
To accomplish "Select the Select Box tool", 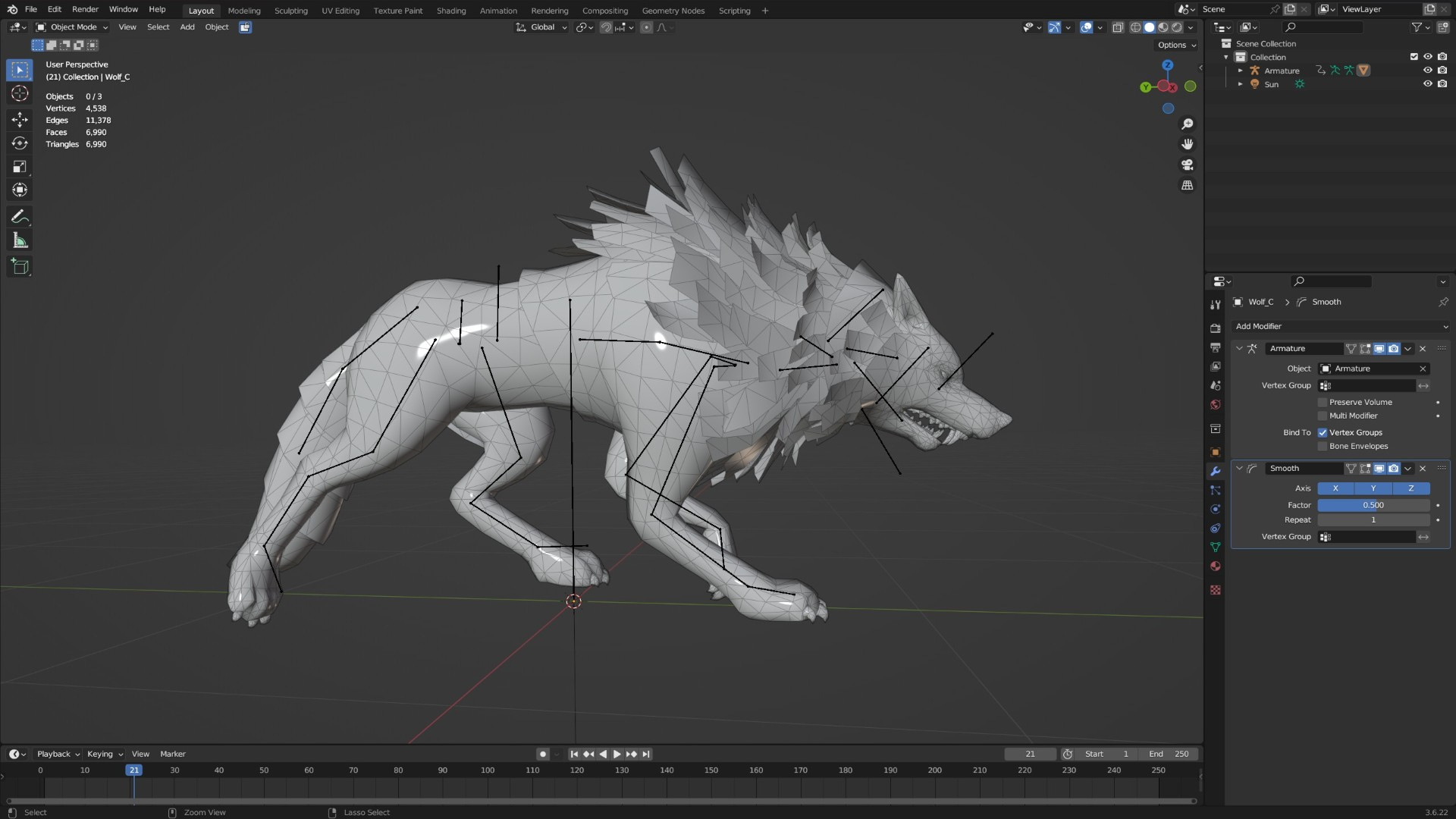I will (x=20, y=70).
